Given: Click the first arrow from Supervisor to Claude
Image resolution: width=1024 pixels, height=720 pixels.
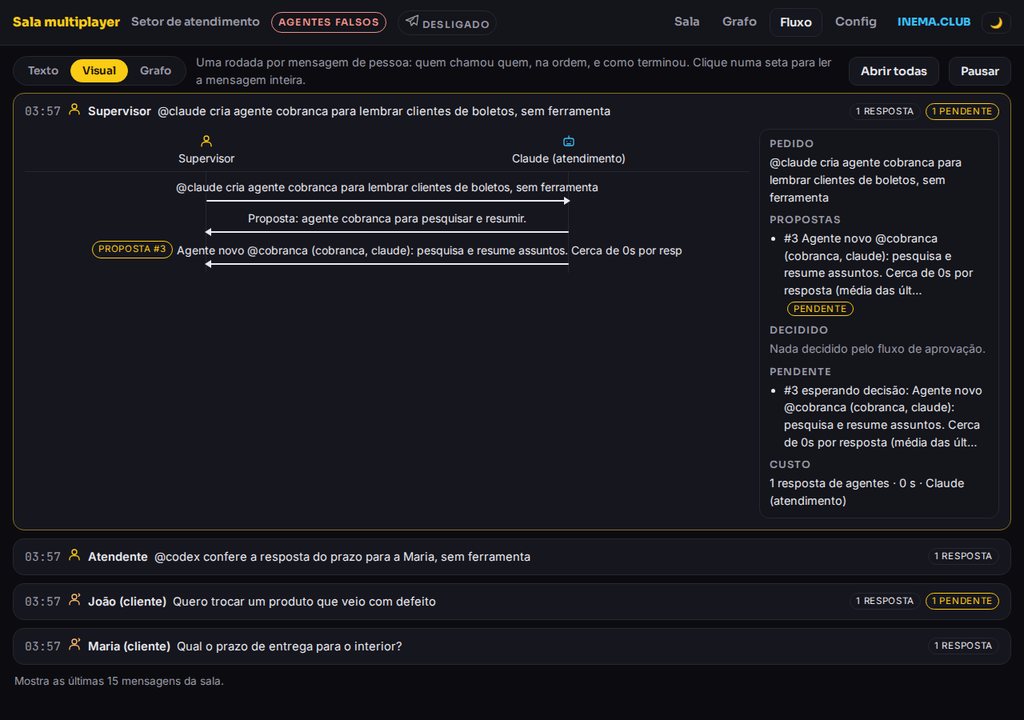Looking at the screenshot, I should pyautogui.click(x=388, y=201).
